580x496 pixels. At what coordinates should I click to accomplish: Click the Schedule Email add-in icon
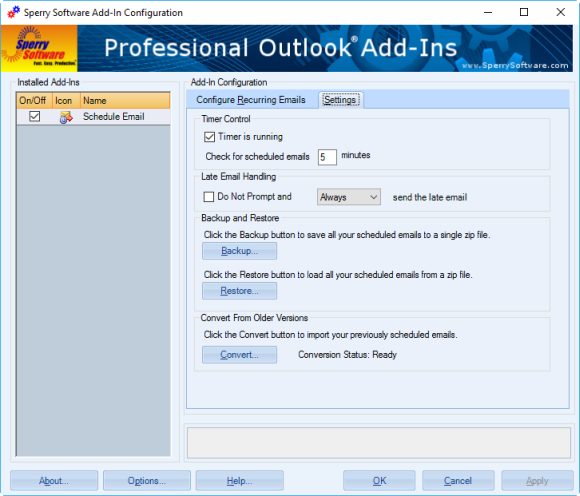pyautogui.click(x=65, y=117)
